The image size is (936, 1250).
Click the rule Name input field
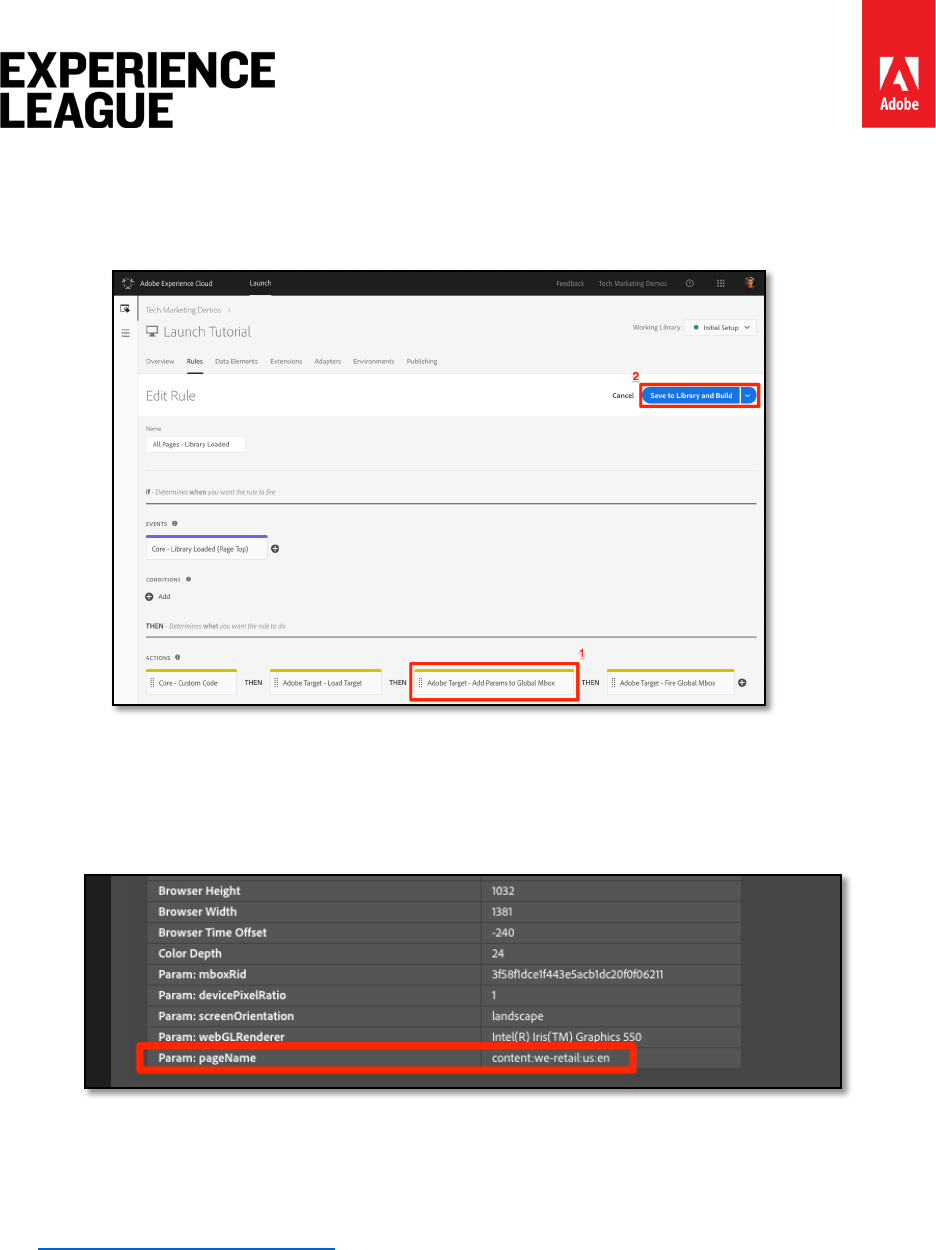[195, 444]
